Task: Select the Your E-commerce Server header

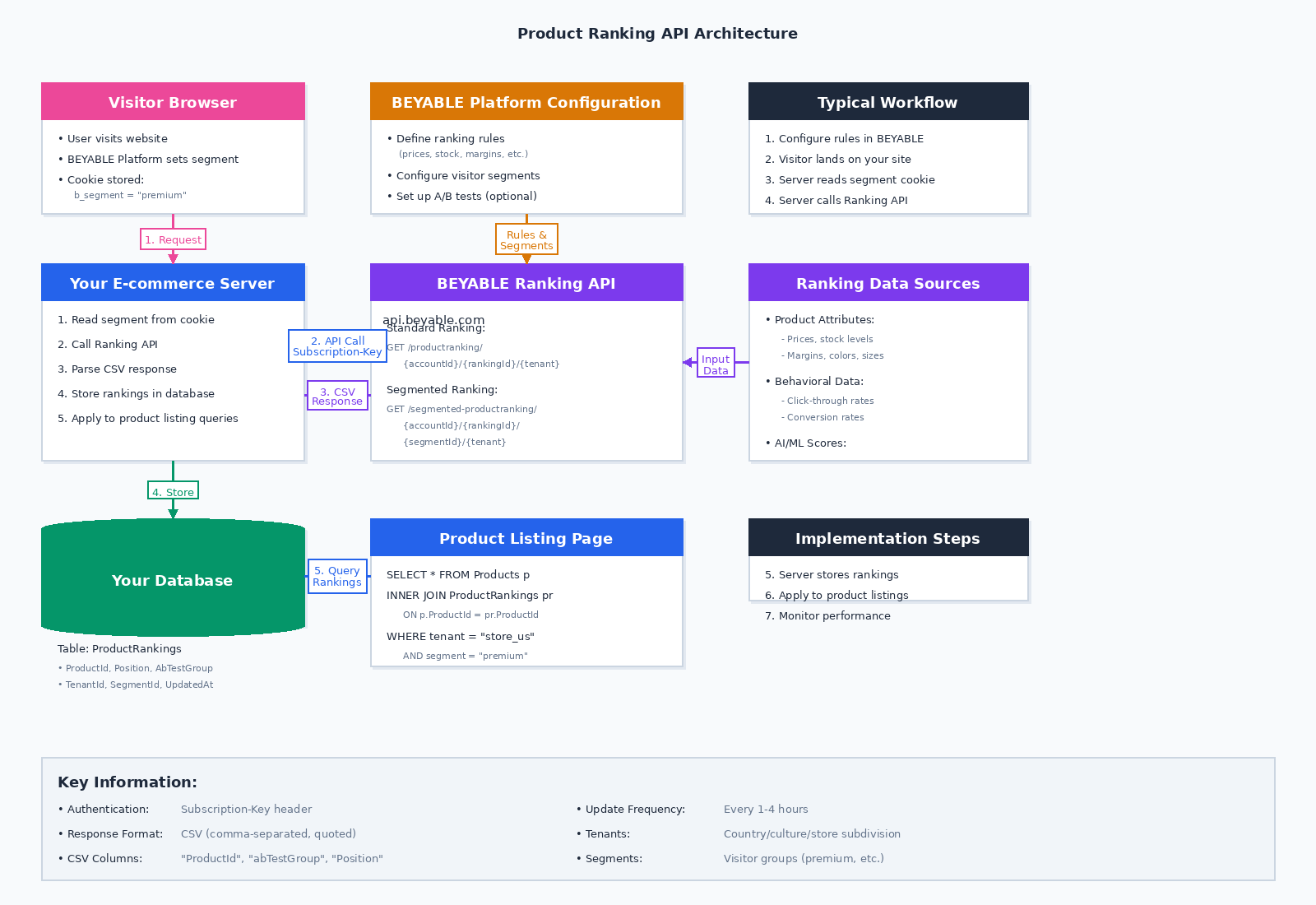Action: click(173, 283)
